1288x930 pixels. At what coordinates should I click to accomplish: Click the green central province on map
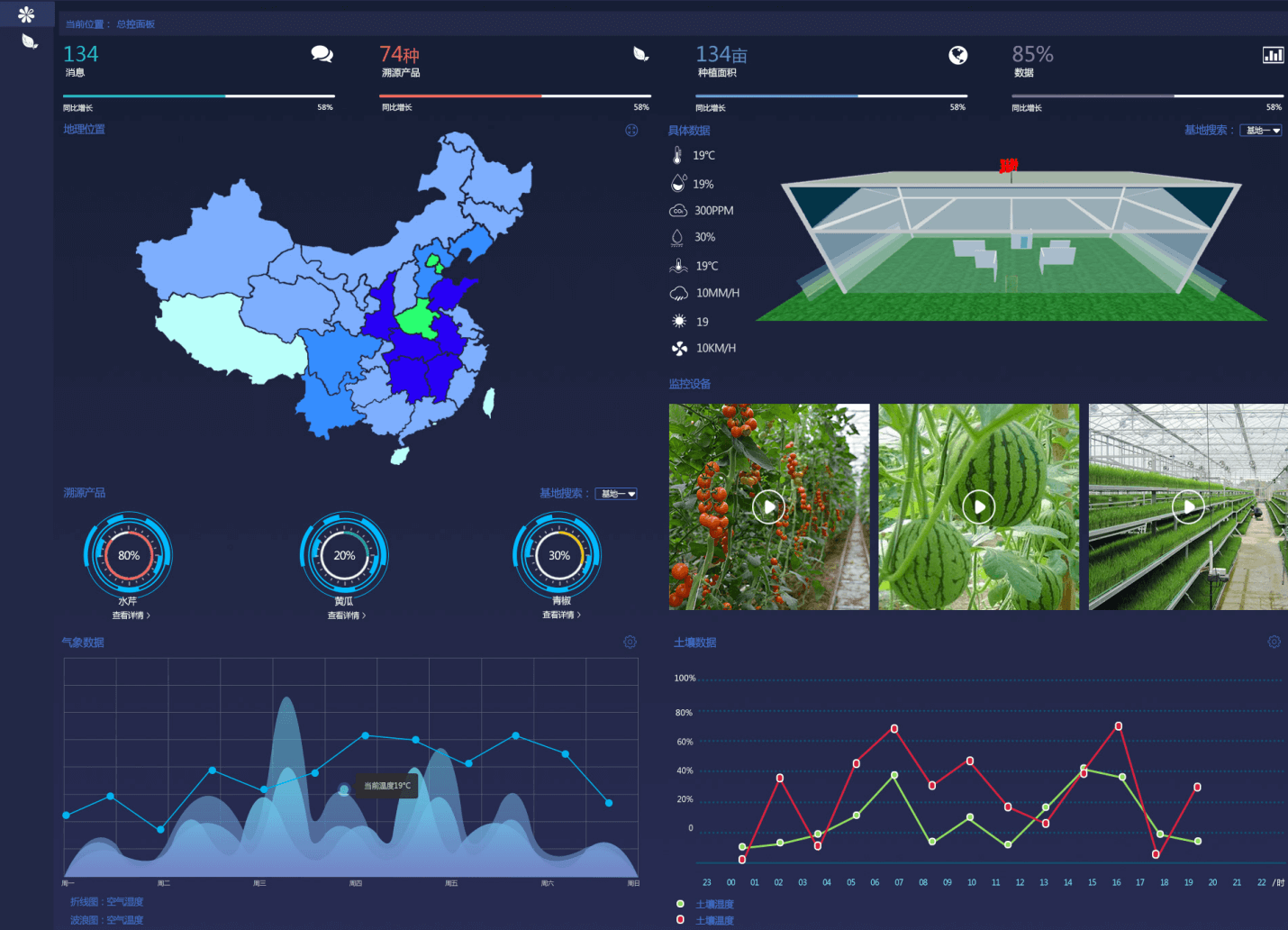[x=418, y=321]
